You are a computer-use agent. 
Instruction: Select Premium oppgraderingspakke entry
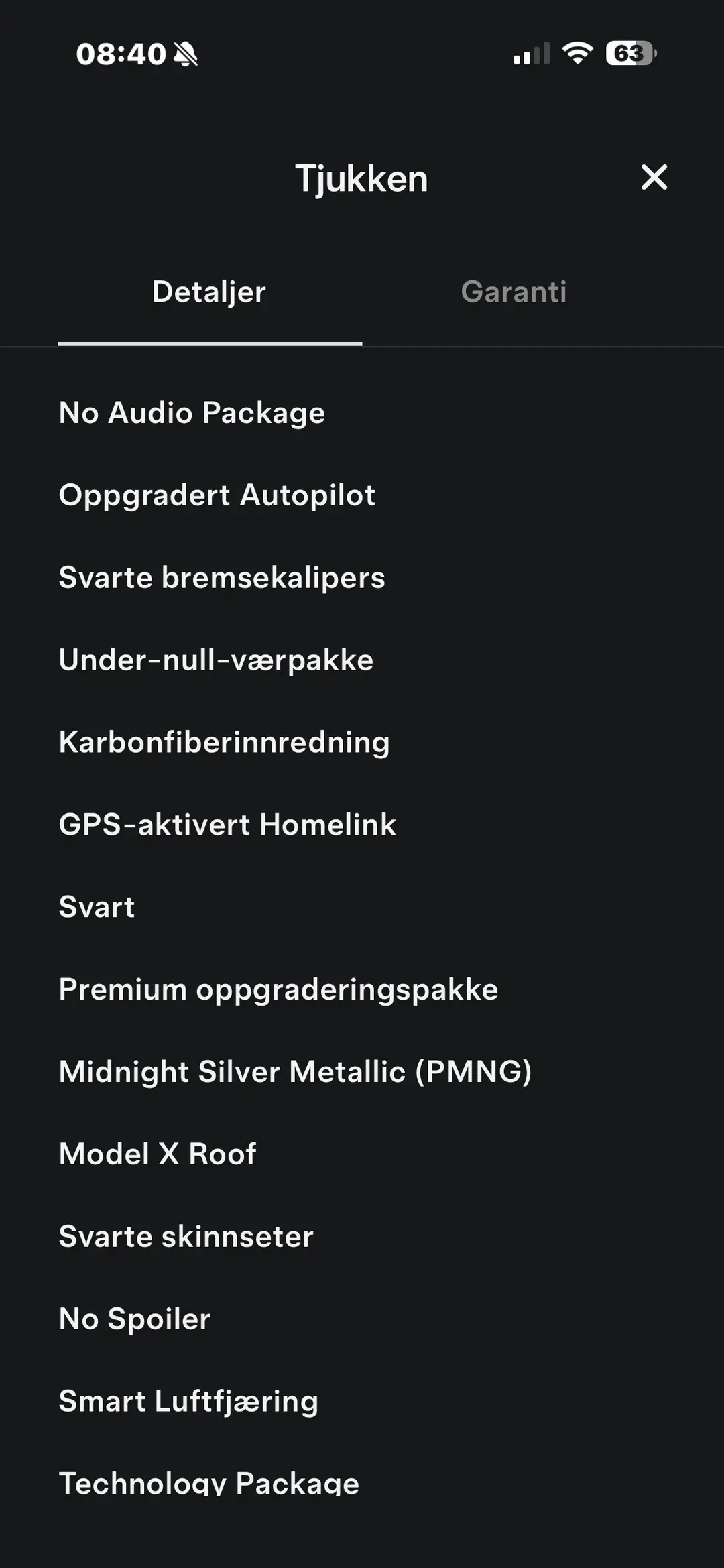coord(278,989)
